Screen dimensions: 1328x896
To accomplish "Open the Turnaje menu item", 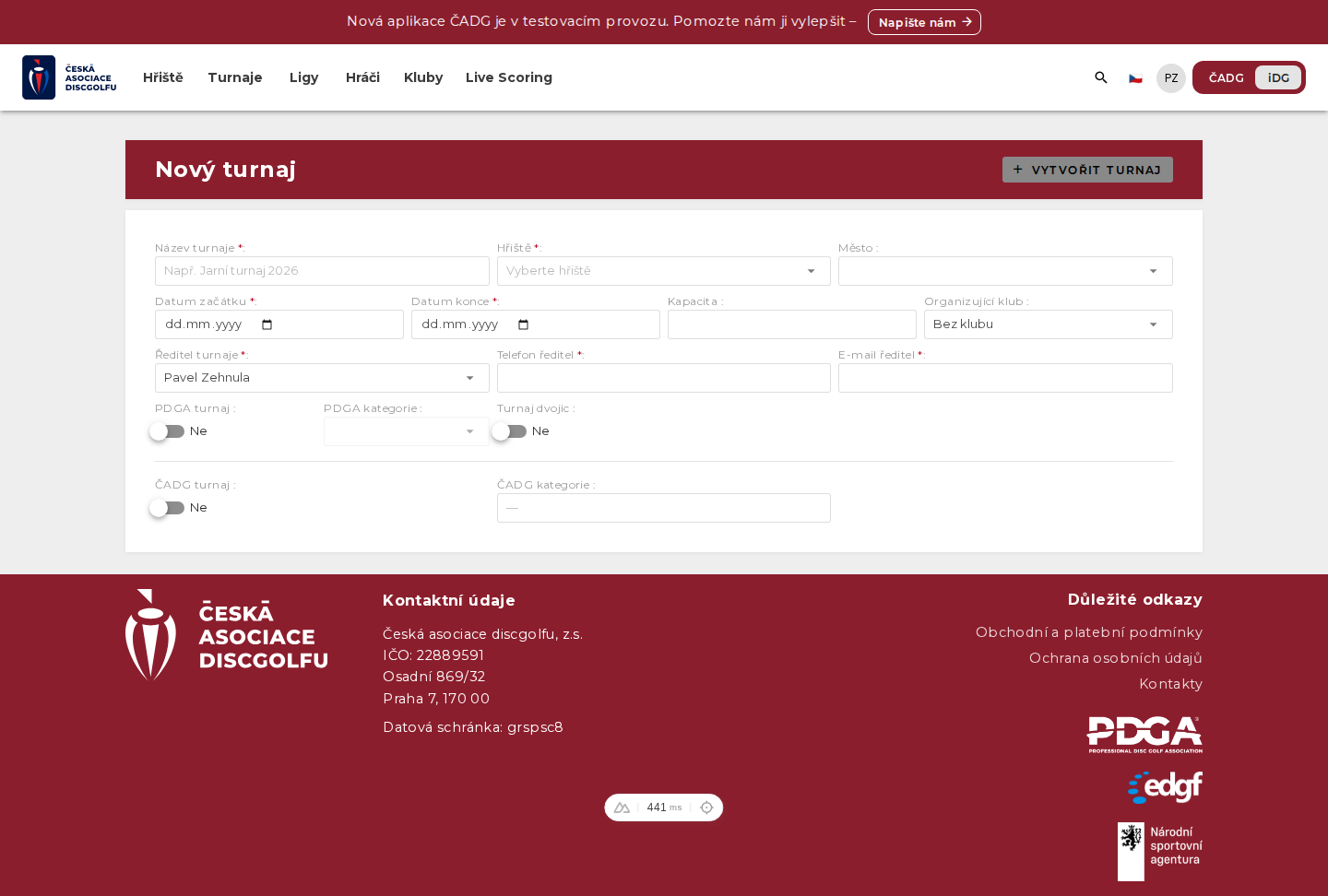I will pyautogui.click(x=235, y=77).
